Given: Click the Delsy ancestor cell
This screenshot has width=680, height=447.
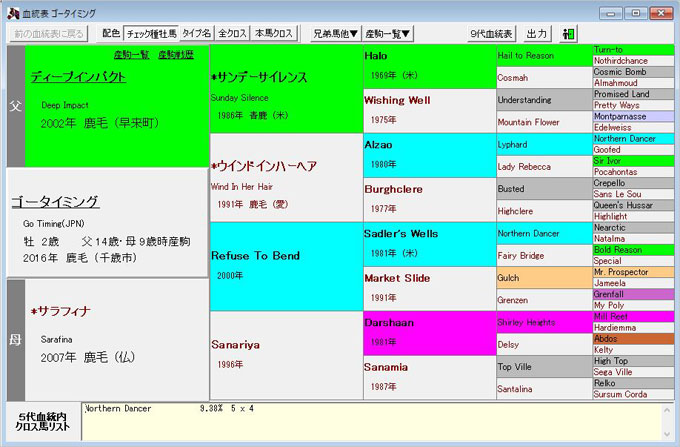Looking at the screenshot, I should [x=544, y=345].
